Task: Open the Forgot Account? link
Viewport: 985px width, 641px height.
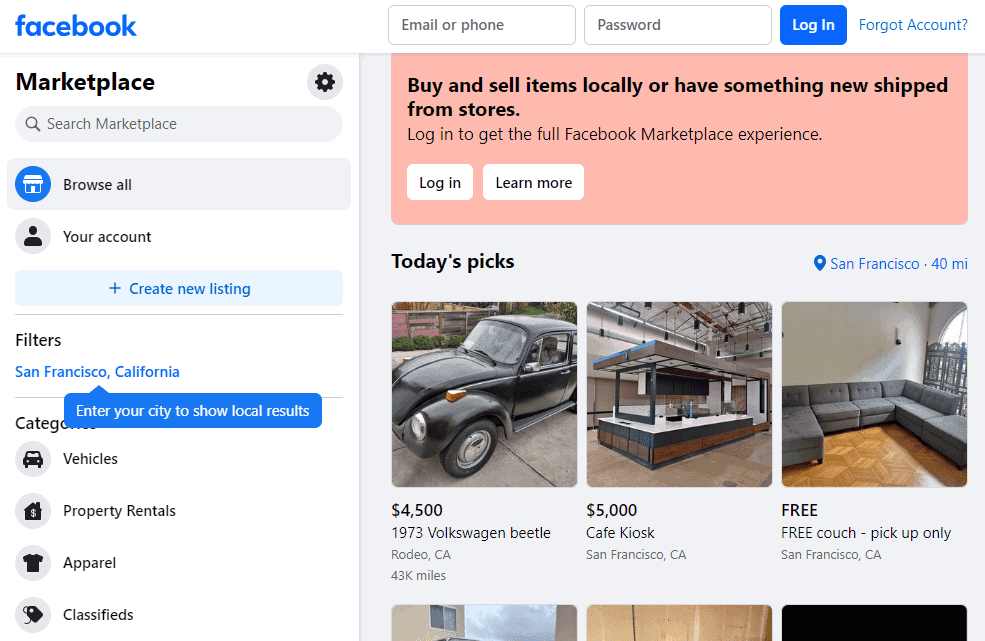Action: [913, 25]
